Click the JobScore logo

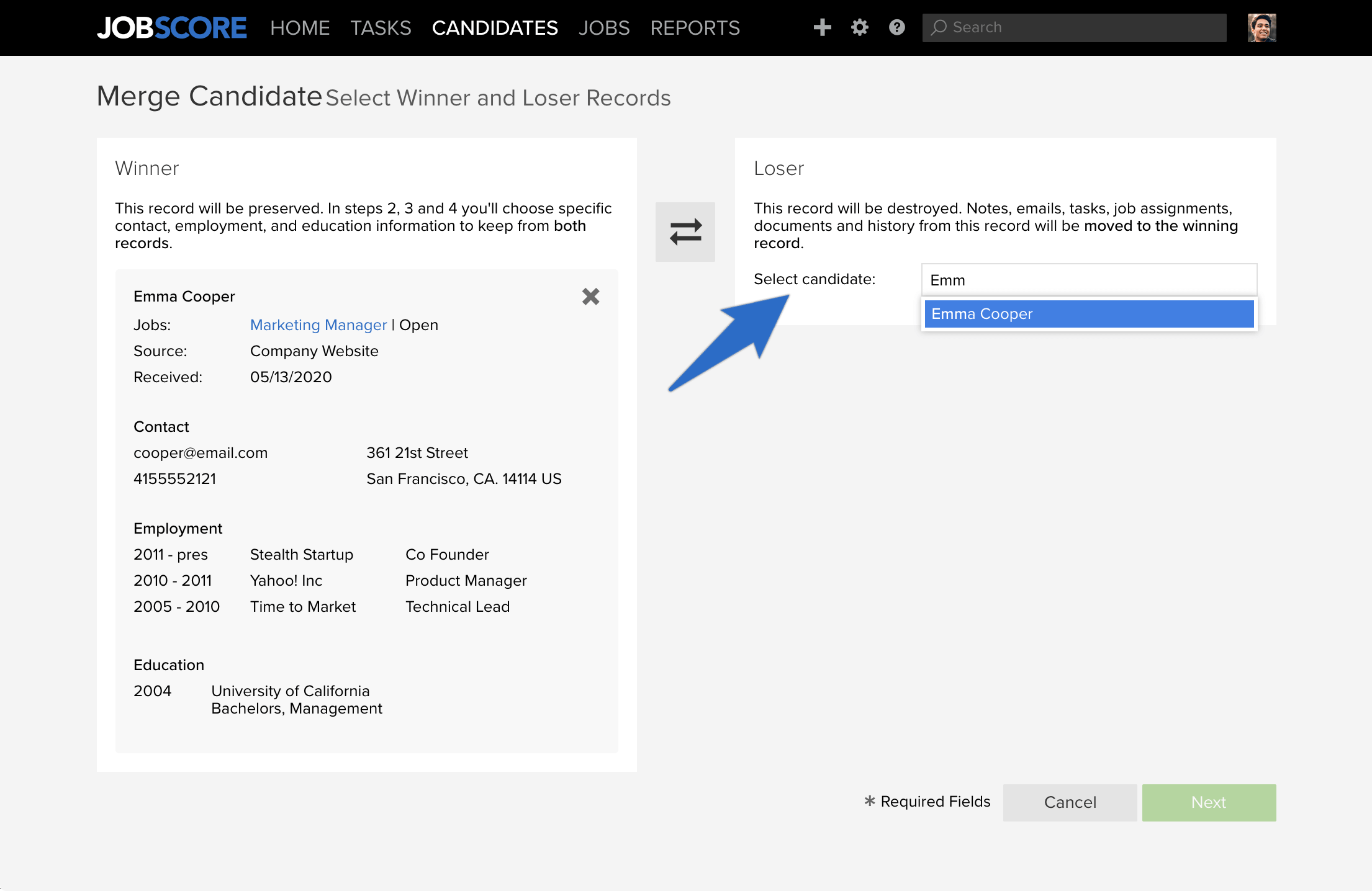click(x=172, y=28)
